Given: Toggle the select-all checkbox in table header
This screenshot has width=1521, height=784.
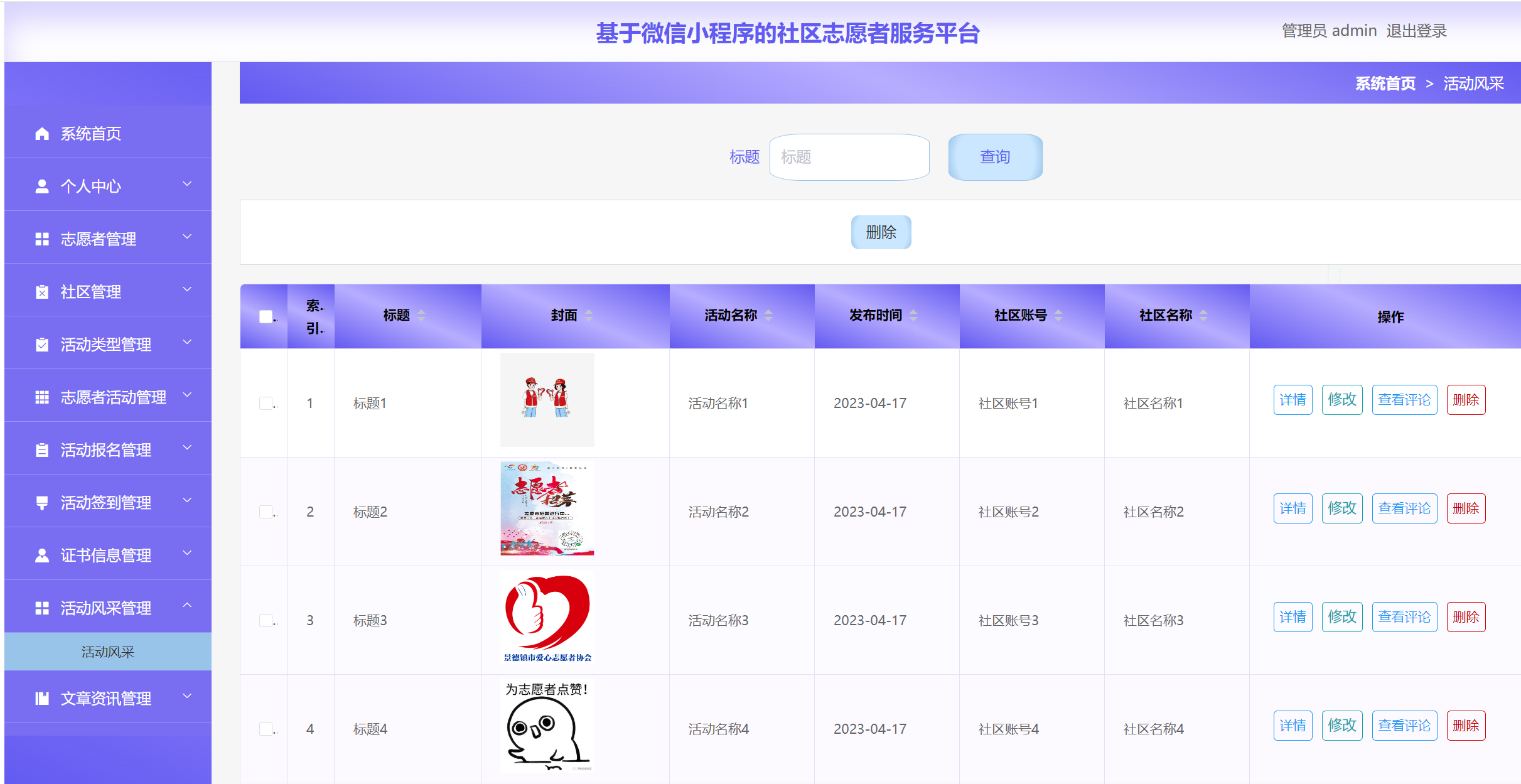Looking at the screenshot, I should [x=266, y=316].
